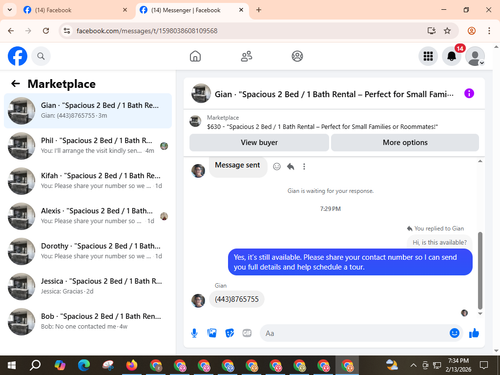The width and height of the screenshot is (500, 375).
Task: Send a thumbs-up like
Action: pyautogui.click(x=474, y=333)
